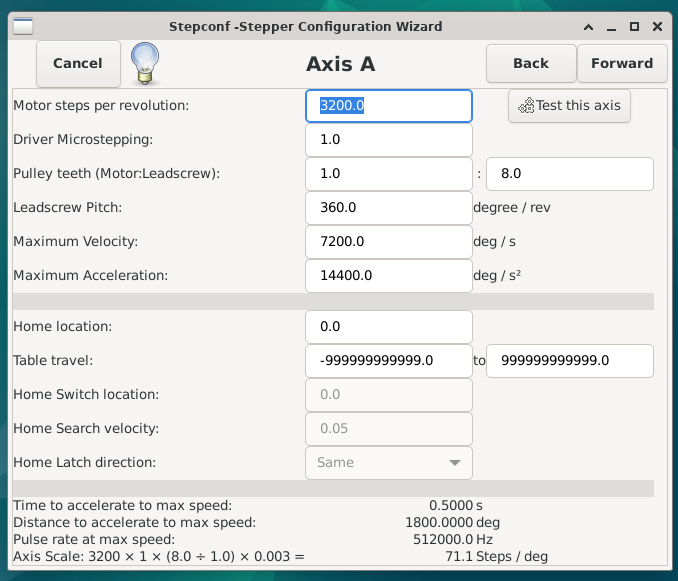Screen dimensions: 678x581
Task: Minimize the Stepconf window
Action: [611, 27]
